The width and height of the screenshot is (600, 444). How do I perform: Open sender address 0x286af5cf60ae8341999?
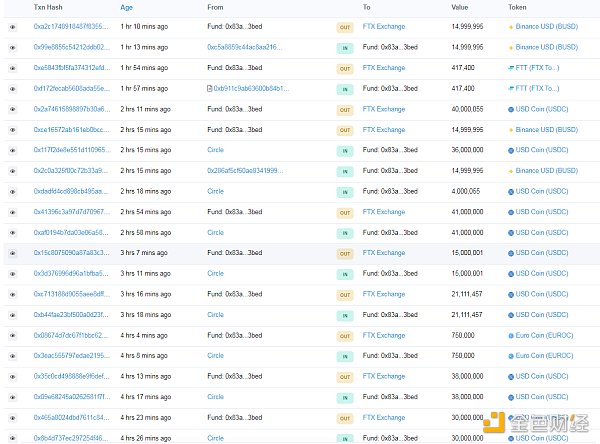(x=243, y=171)
